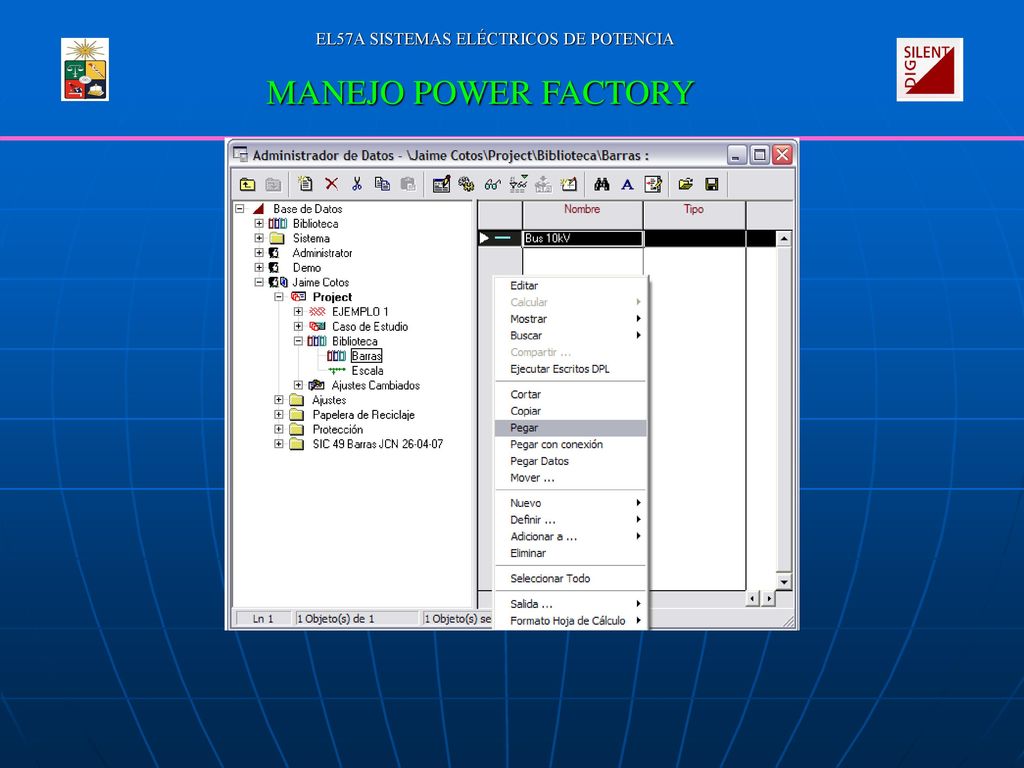Click the blue letter A icon
The width and height of the screenshot is (1024, 768).
(x=627, y=185)
